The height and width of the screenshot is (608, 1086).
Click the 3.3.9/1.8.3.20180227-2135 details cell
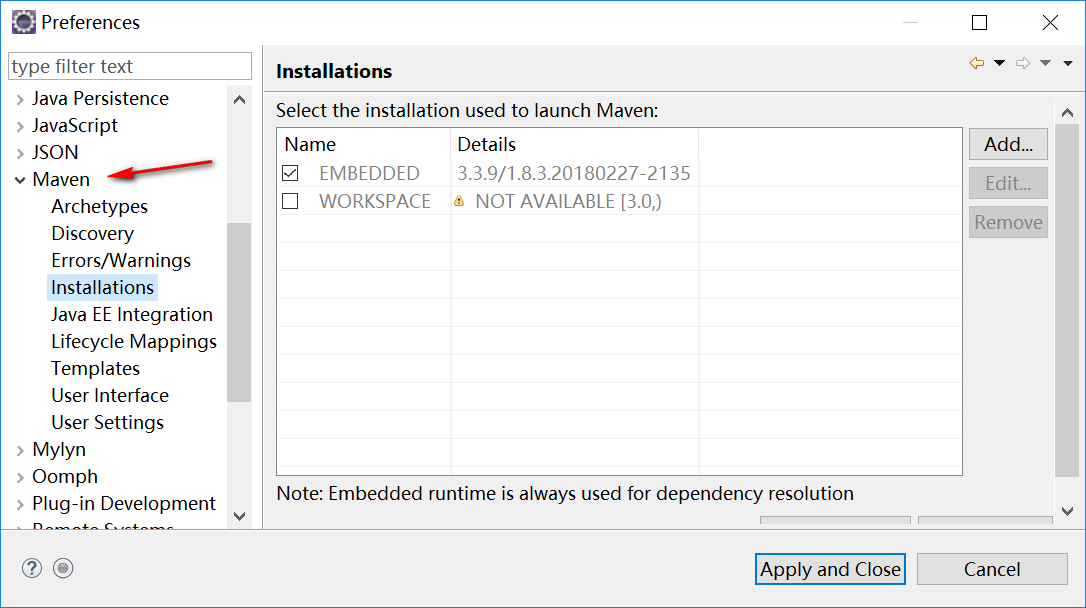coord(574,173)
